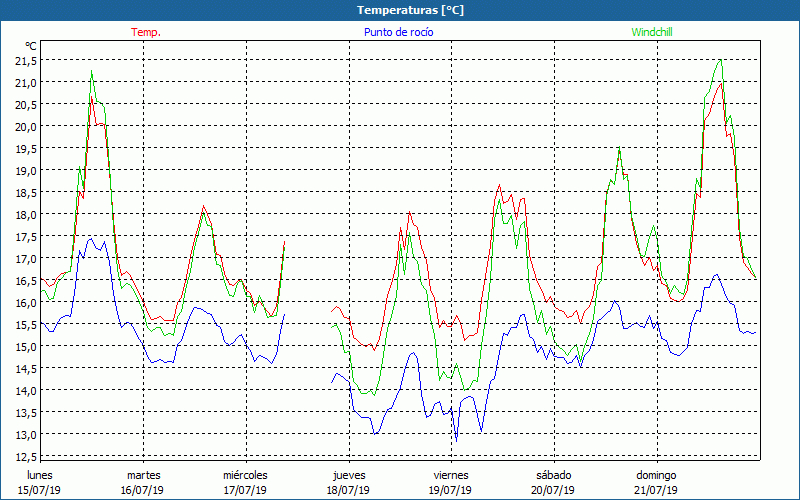The height and width of the screenshot is (500, 800).
Task: Click the date 20/07/19
Action: coord(554,490)
